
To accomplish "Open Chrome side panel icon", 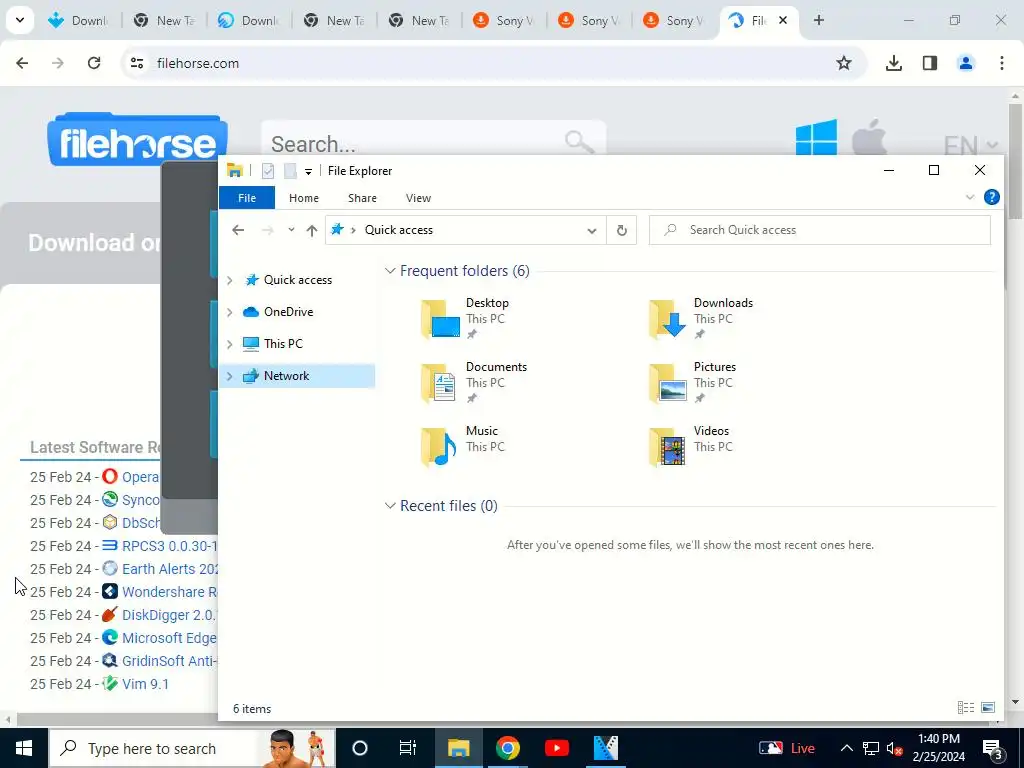I will [929, 63].
